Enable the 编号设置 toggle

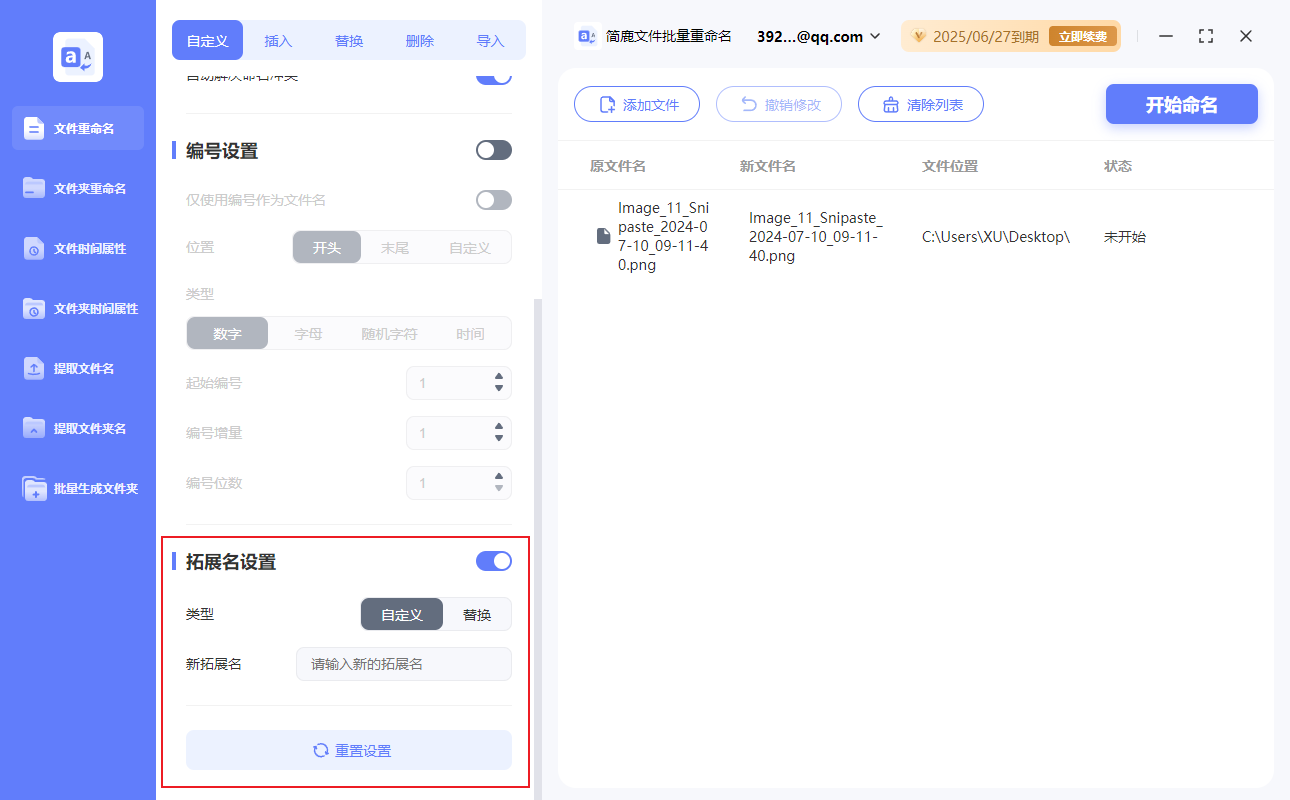coord(493,149)
